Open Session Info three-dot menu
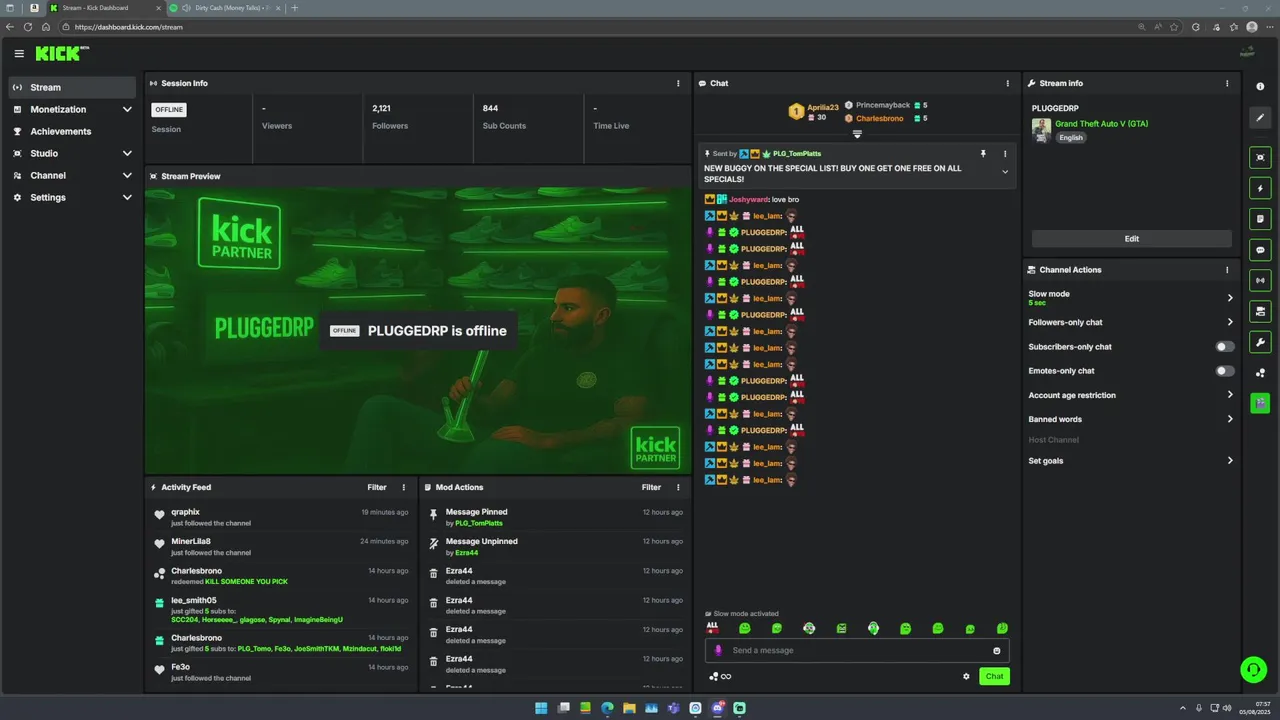Screen dimensions: 1280x720 678,83
